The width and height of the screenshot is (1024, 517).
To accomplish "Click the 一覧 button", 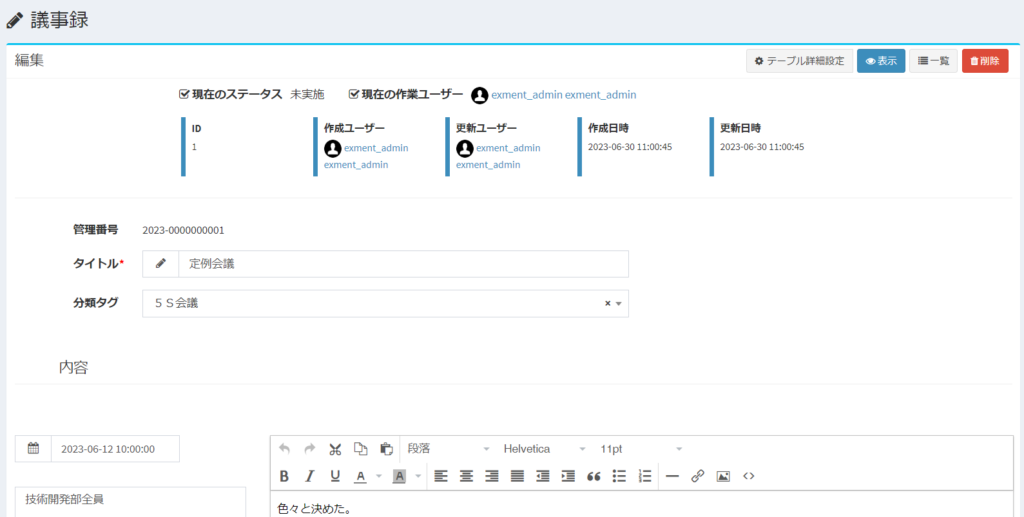I will point(933,61).
